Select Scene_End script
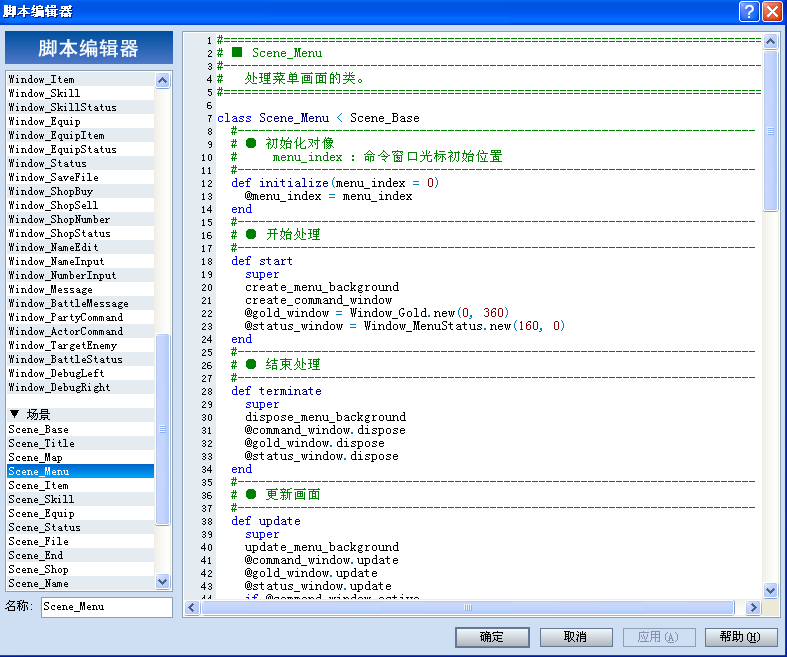Viewport: 787px width, 657px height. (x=80, y=556)
